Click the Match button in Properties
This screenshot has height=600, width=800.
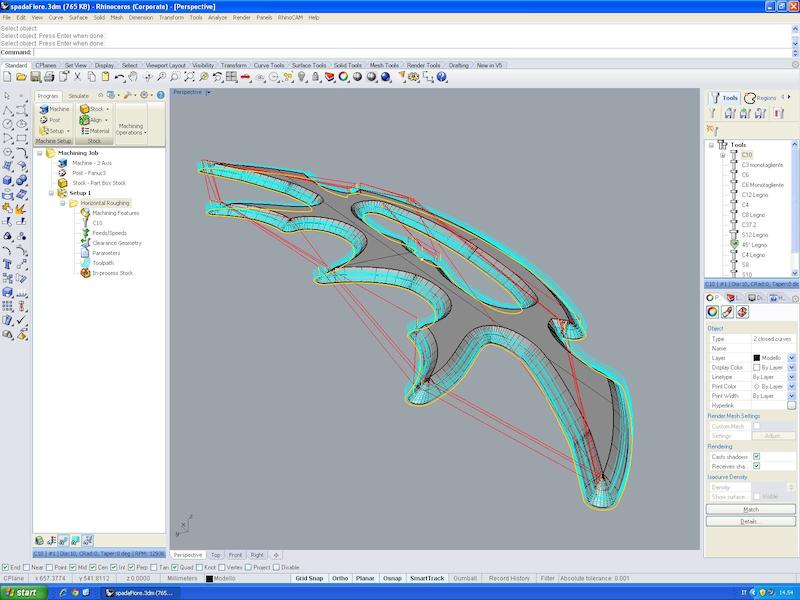click(751, 510)
